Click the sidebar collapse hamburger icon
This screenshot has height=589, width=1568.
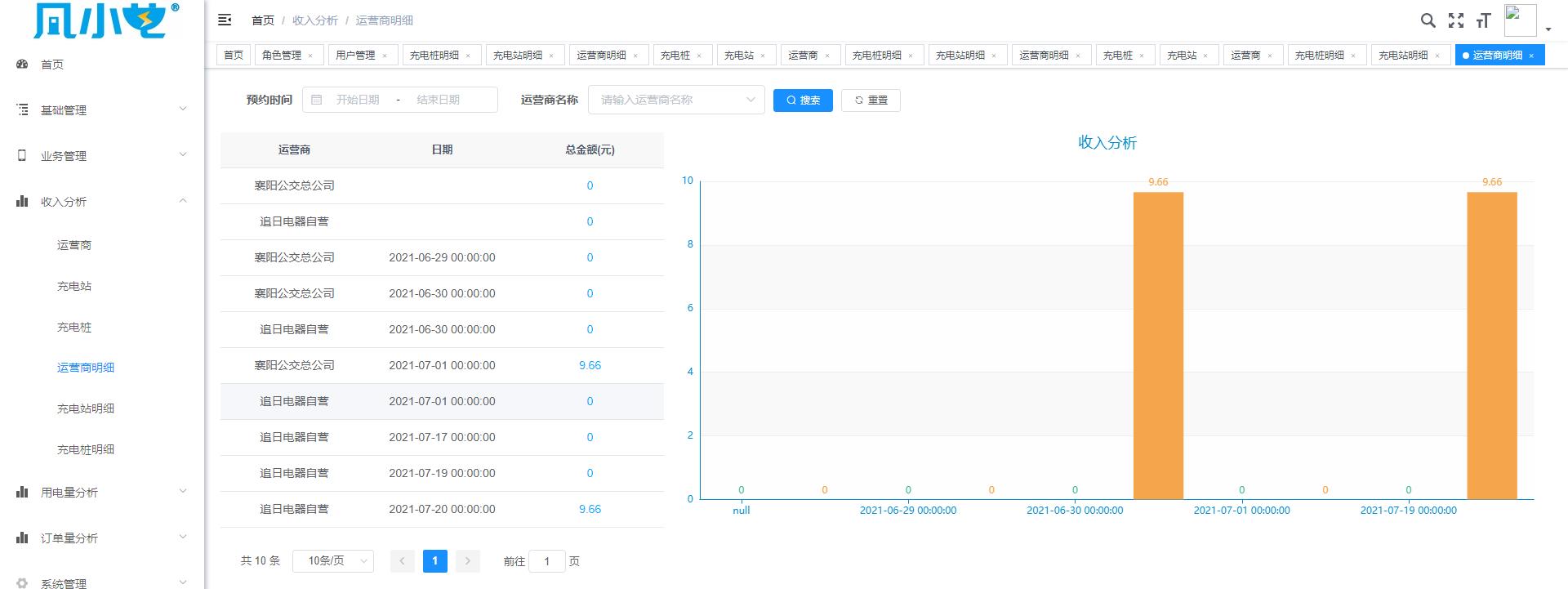225,20
